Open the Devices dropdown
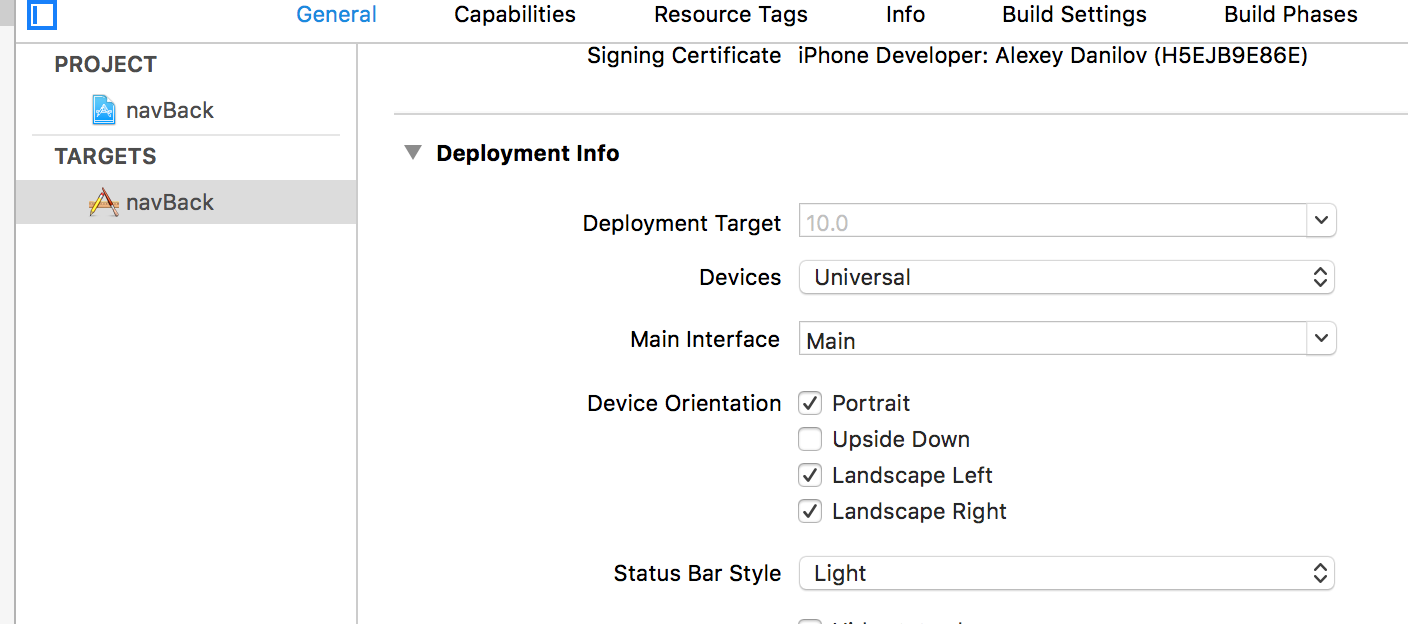 click(1322, 277)
